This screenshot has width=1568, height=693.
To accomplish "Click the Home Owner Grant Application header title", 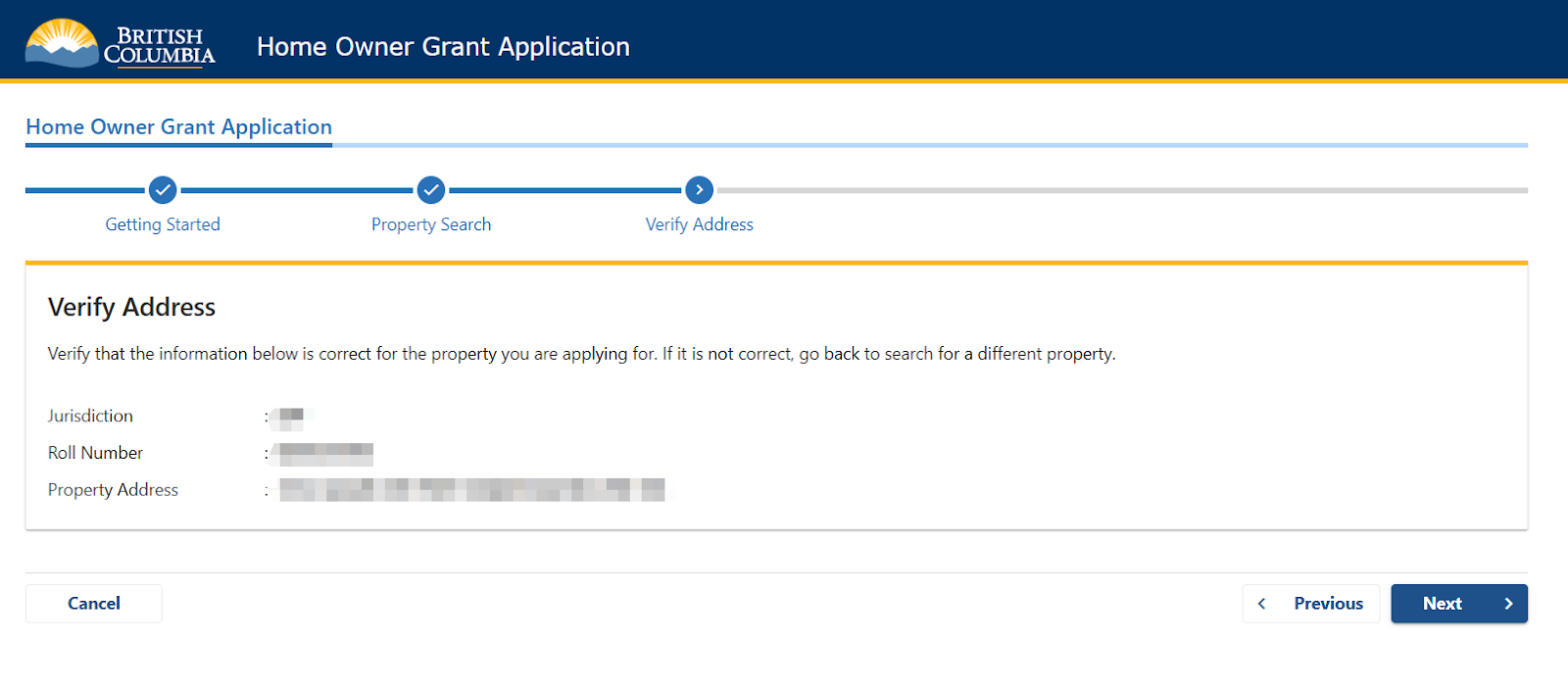I will 443,47.
